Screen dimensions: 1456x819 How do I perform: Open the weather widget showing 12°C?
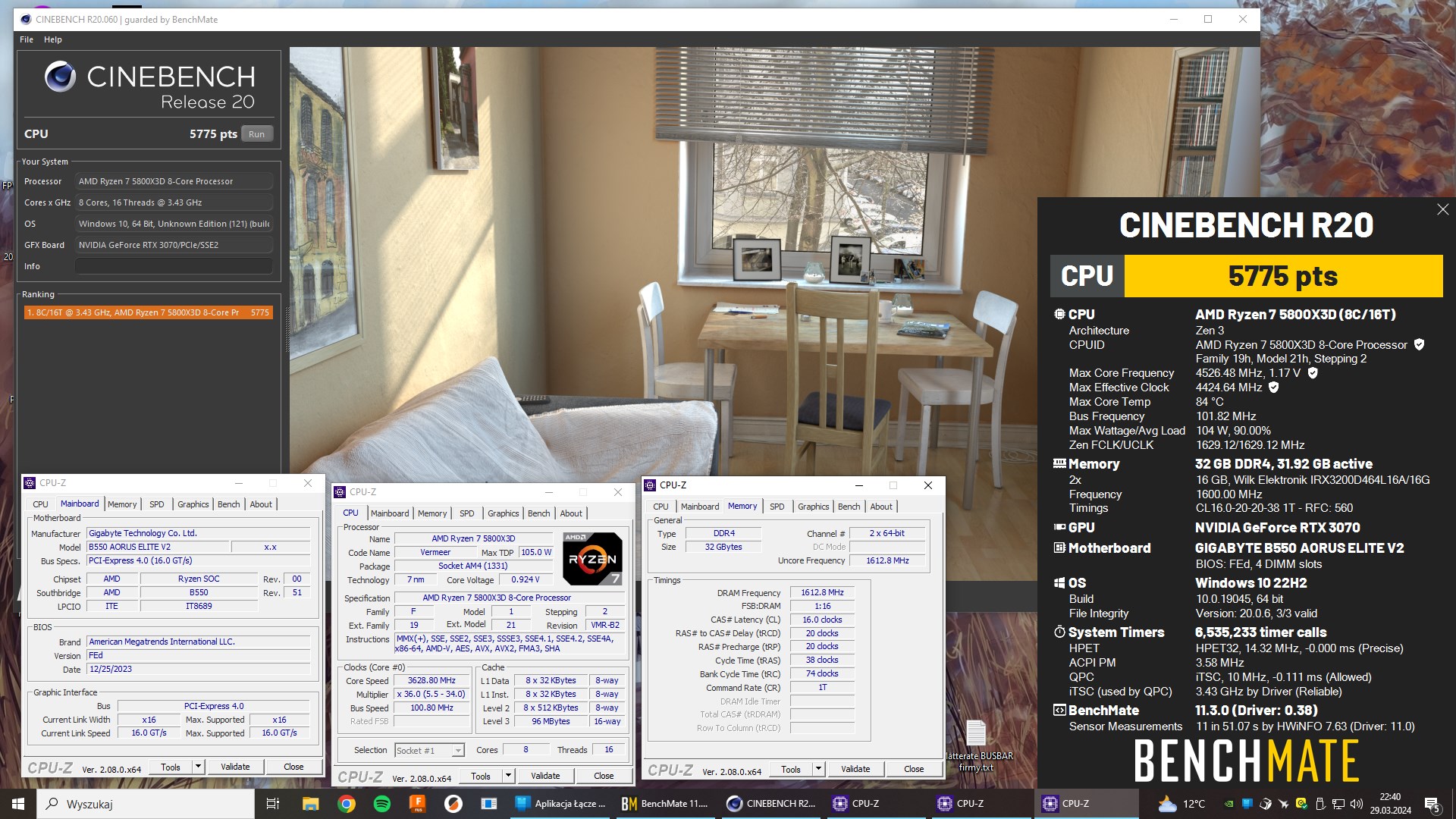1181,804
